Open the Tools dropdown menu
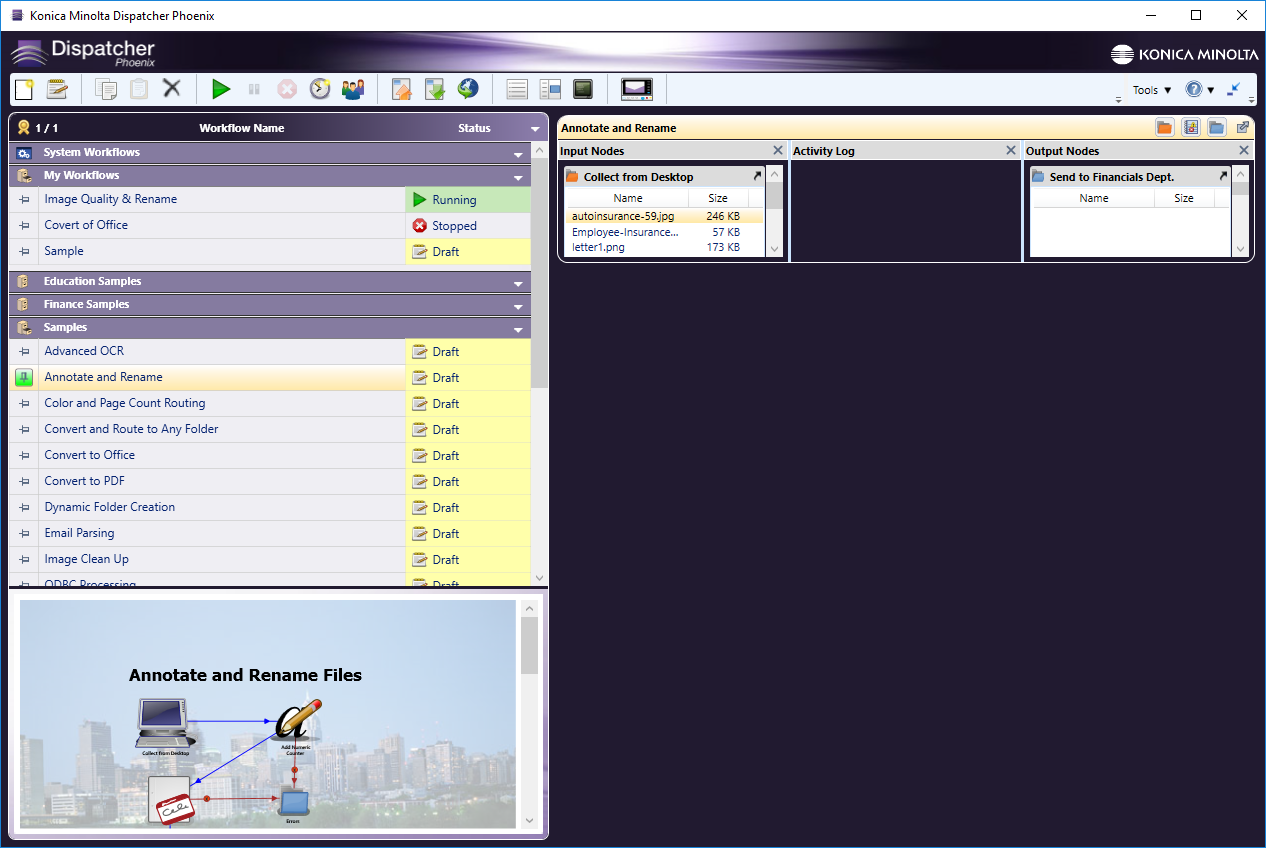The image size is (1266, 848). pos(1152,90)
